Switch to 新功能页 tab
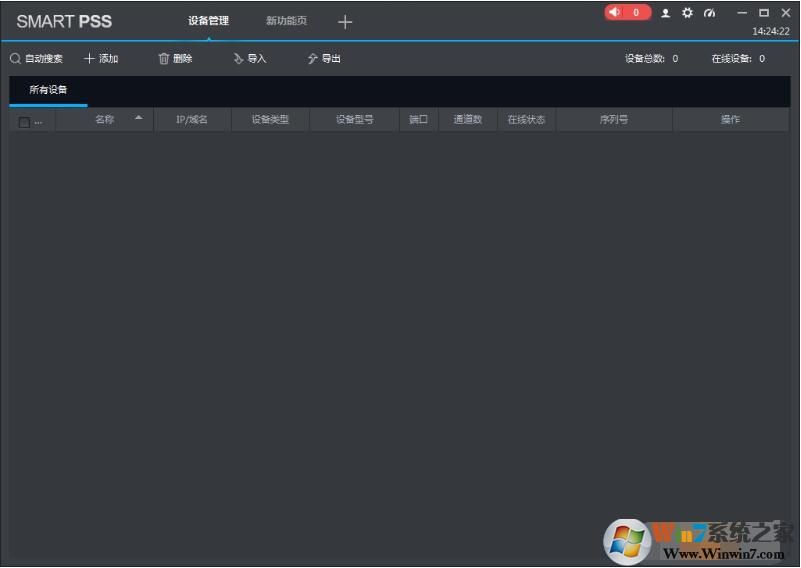Viewport: 801px width, 568px height. (x=286, y=21)
